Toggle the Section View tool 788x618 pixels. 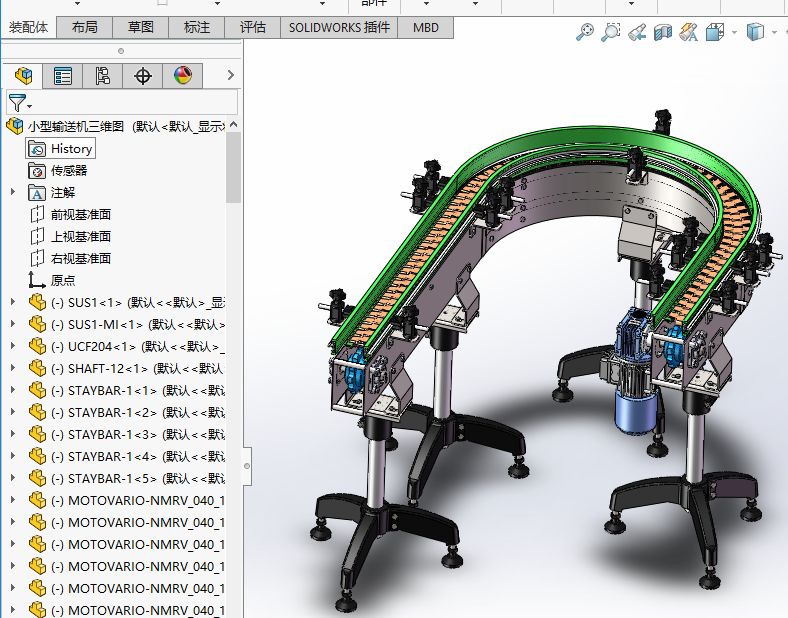coord(662,32)
